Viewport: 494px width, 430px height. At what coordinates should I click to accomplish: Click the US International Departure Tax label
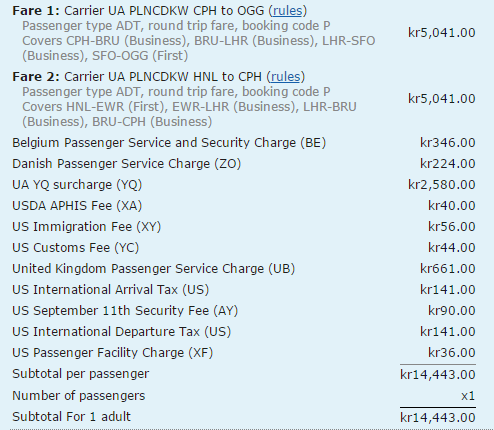[x=122, y=332]
